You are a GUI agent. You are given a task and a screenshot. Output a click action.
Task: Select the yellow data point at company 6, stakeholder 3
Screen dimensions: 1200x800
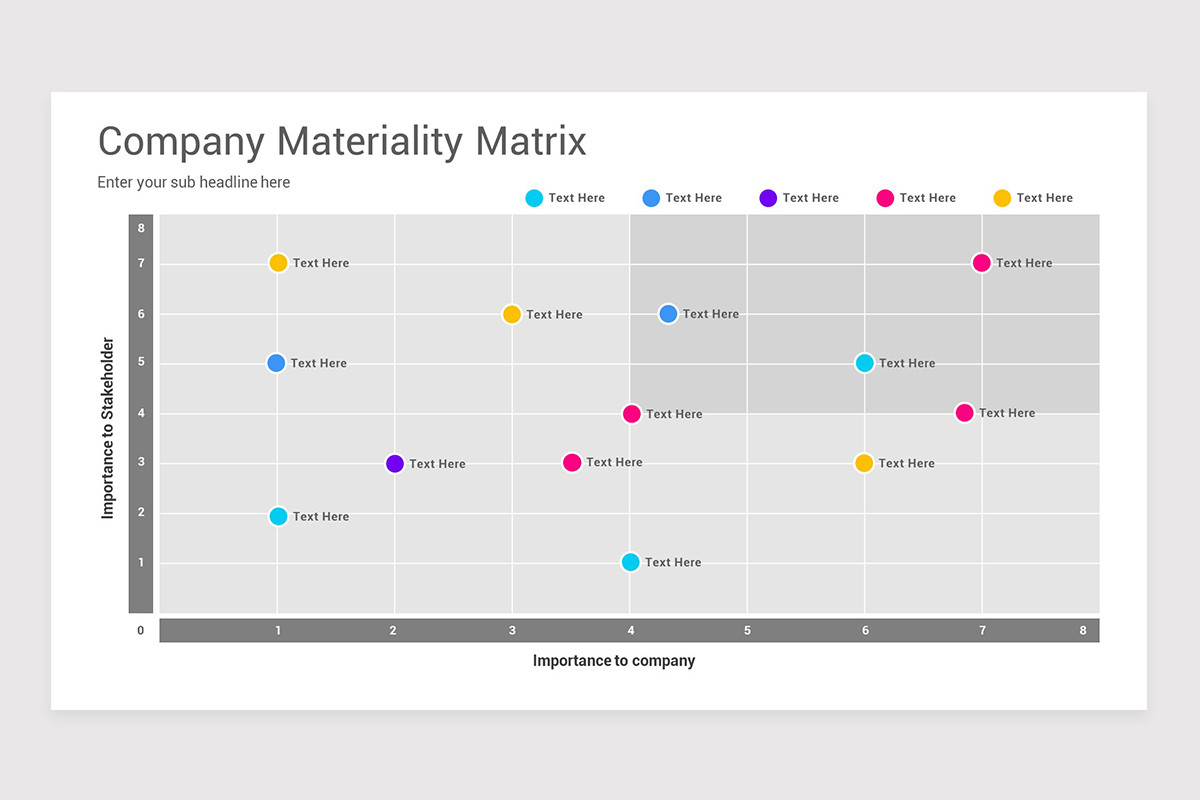864,463
